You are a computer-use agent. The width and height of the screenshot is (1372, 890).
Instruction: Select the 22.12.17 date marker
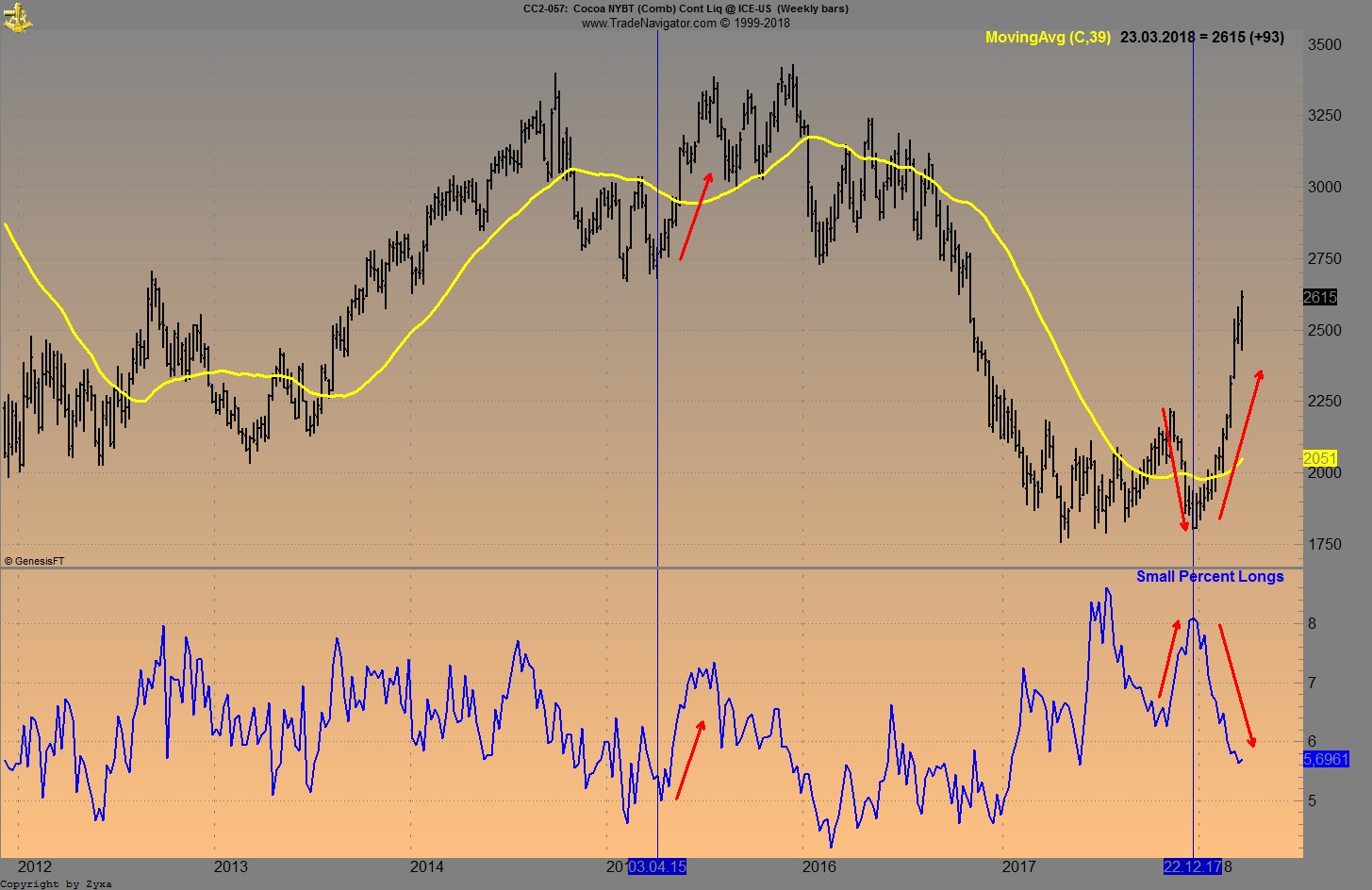click(x=1193, y=866)
